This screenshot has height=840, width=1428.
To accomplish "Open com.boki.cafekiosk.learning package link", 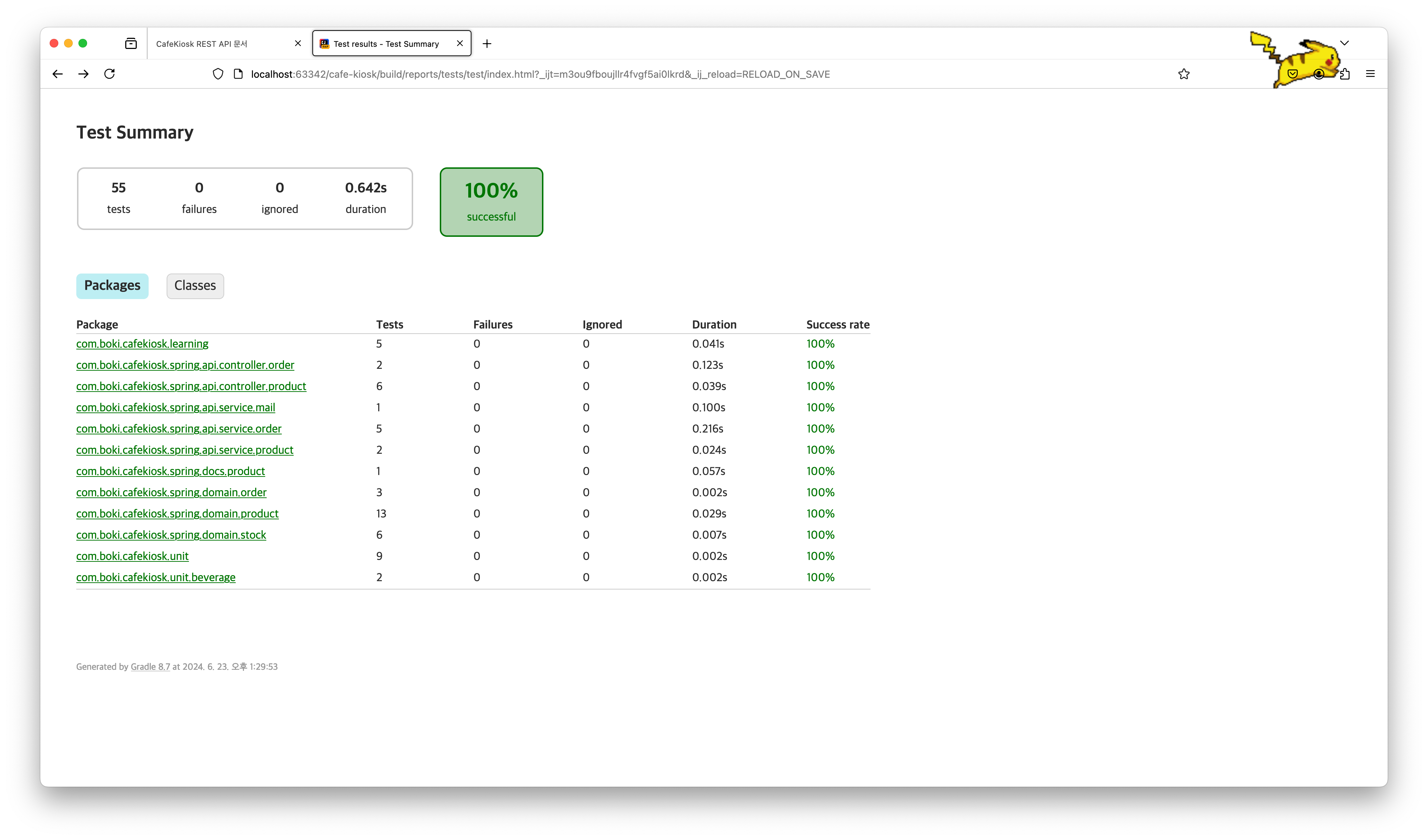I will click(142, 344).
